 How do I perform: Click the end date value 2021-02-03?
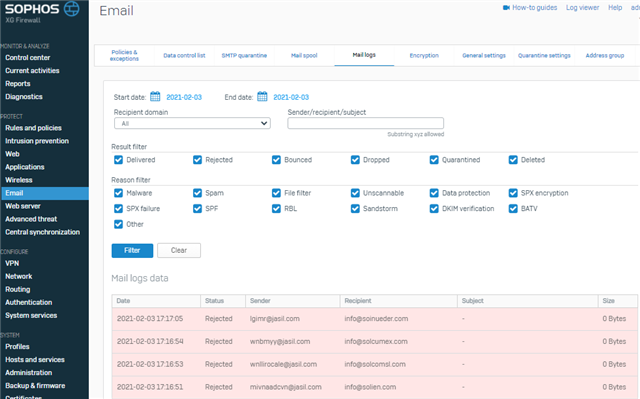click(x=291, y=97)
